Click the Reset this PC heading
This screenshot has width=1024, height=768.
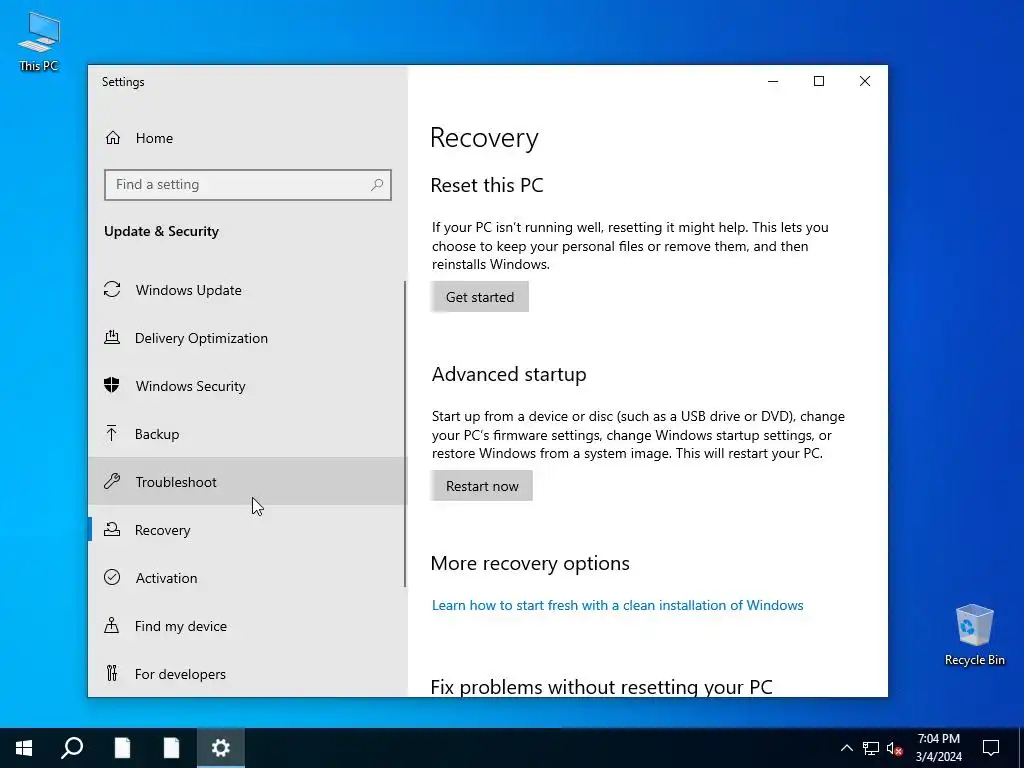point(487,185)
